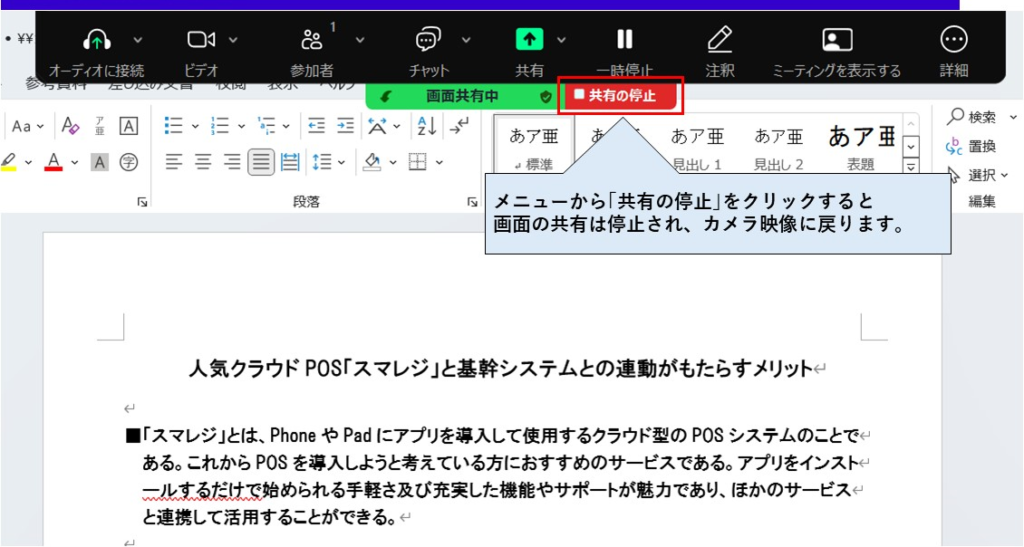Click the green Zoom share icon
This screenshot has height=547, width=1024.
[529, 40]
